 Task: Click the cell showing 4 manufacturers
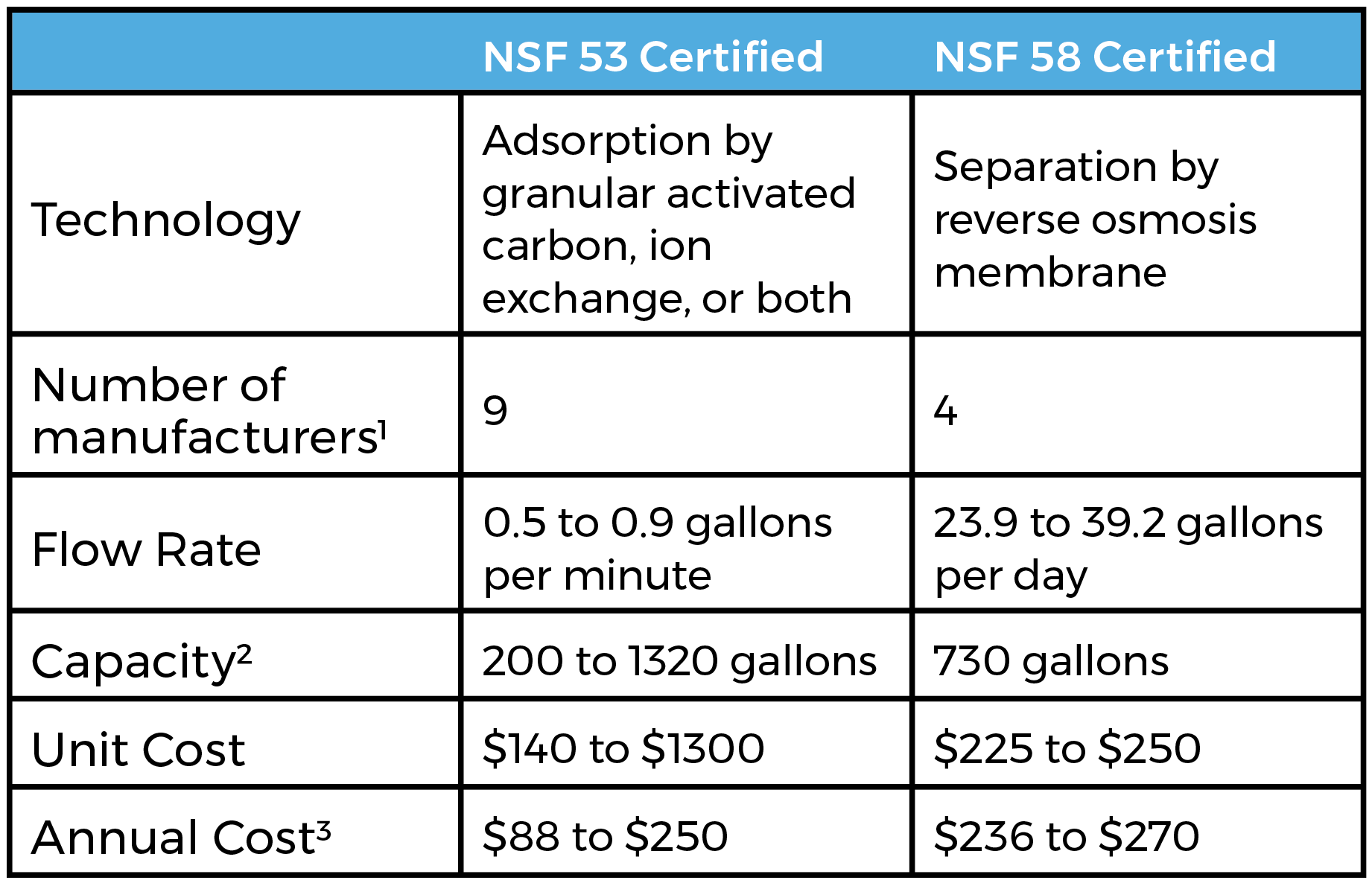tap(946, 410)
